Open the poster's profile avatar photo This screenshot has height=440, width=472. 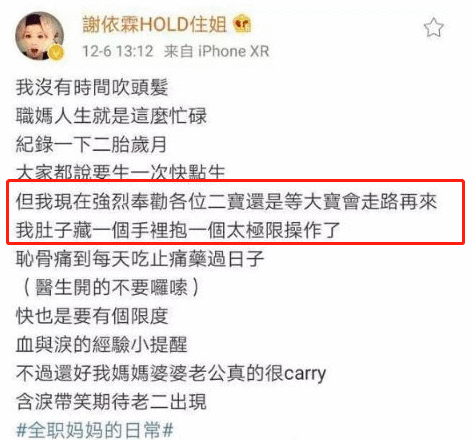pyautogui.click(x=39, y=36)
